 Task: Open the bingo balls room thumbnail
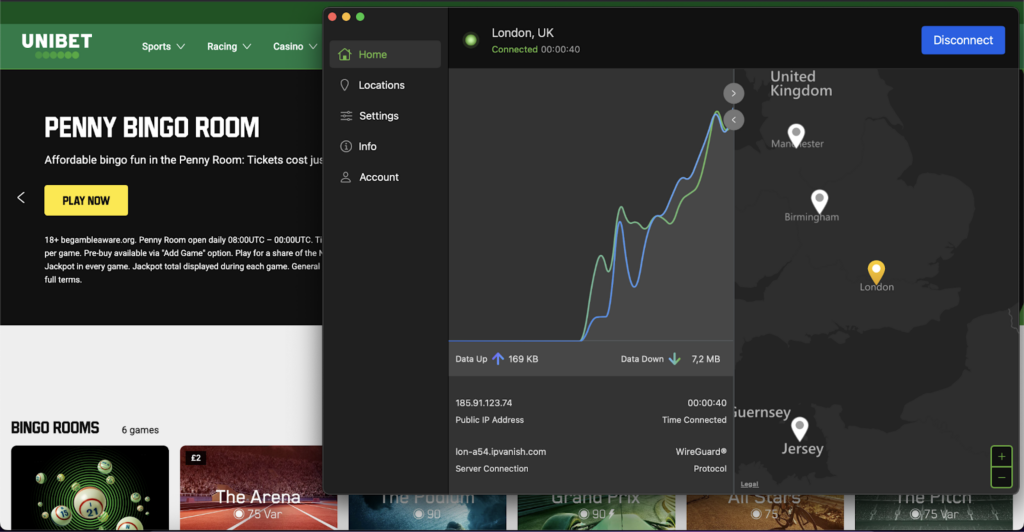pos(90,487)
